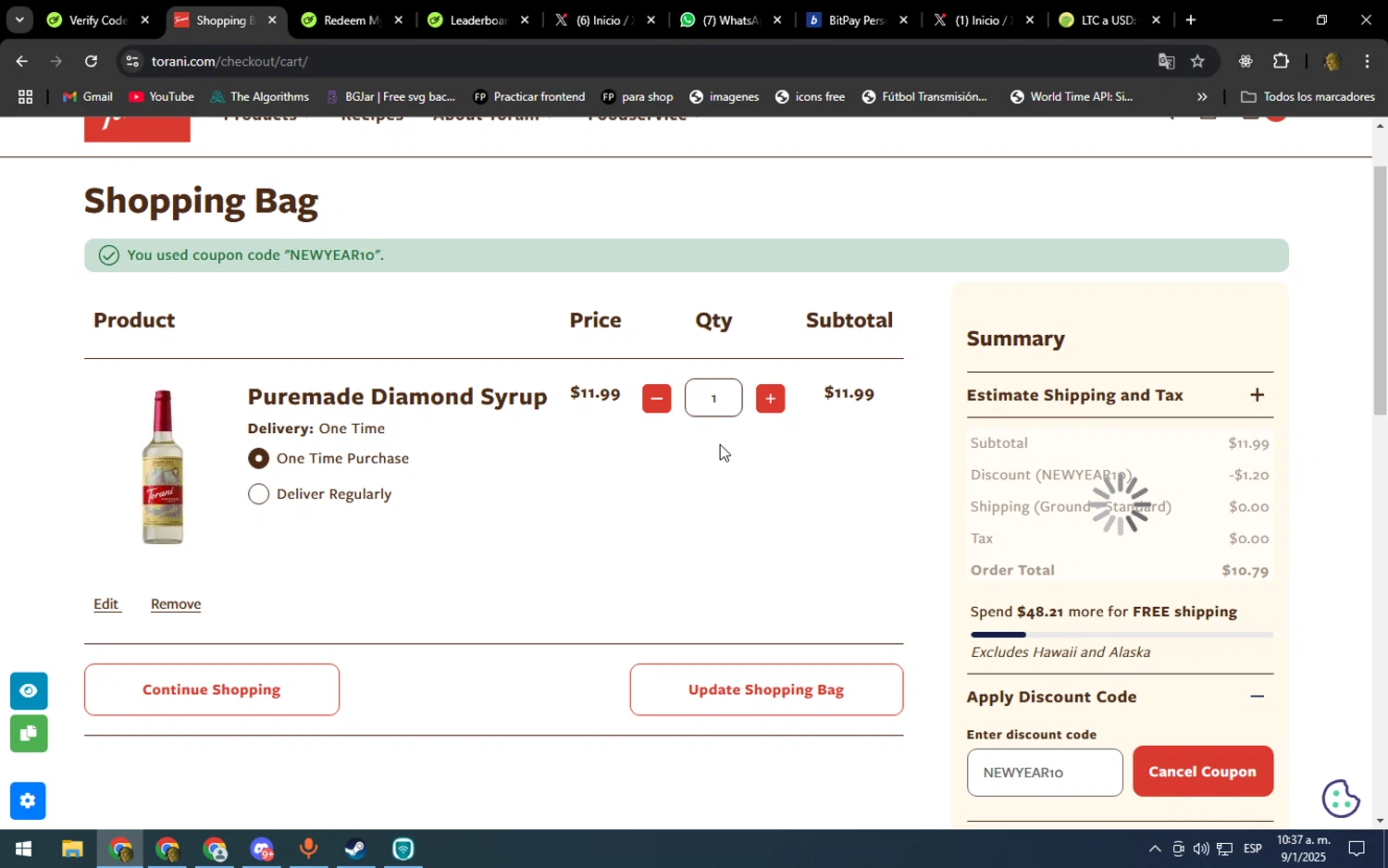Click the volume icon in system tray
Image resolution: width=1388 pixels, height=868 pixels.
(x=1201, y=849)
